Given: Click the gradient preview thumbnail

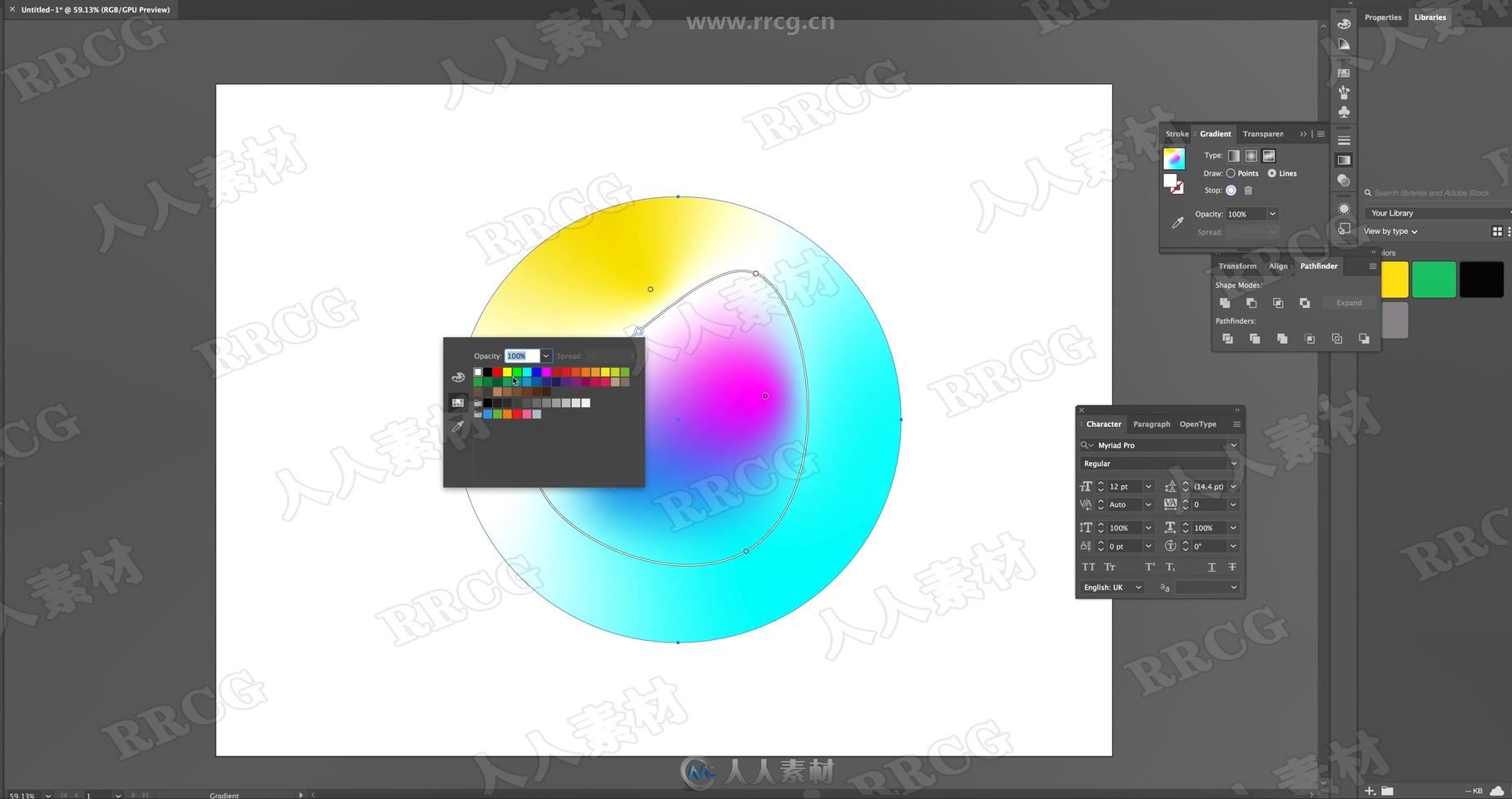Looking at the screenshot, I should (1174, 158).
